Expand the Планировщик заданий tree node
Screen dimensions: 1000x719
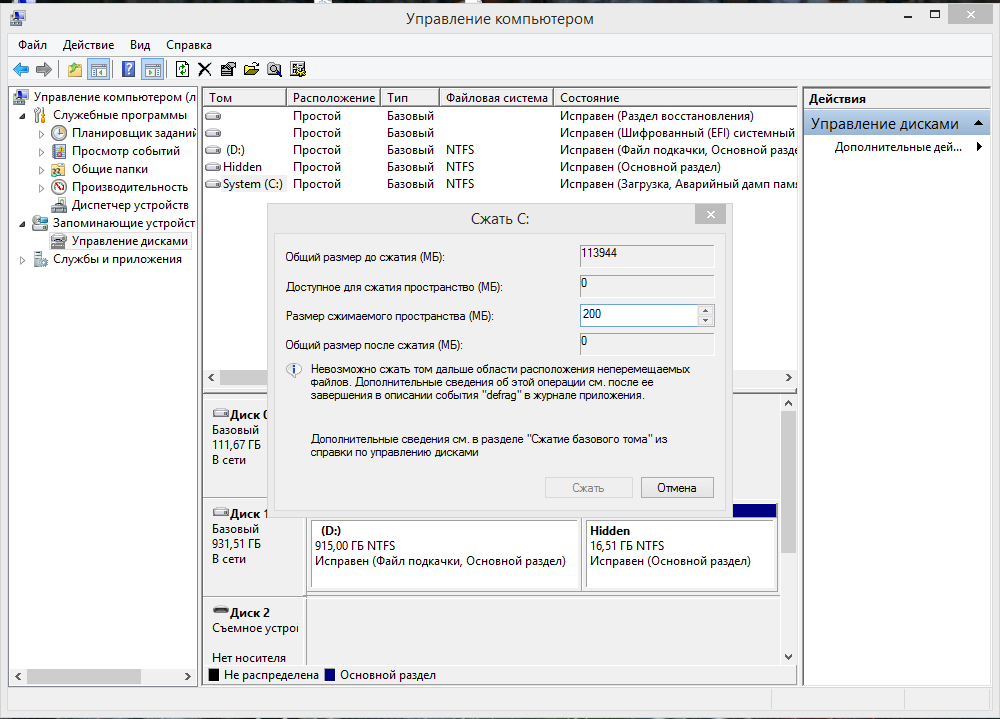[x=41, y=133]
